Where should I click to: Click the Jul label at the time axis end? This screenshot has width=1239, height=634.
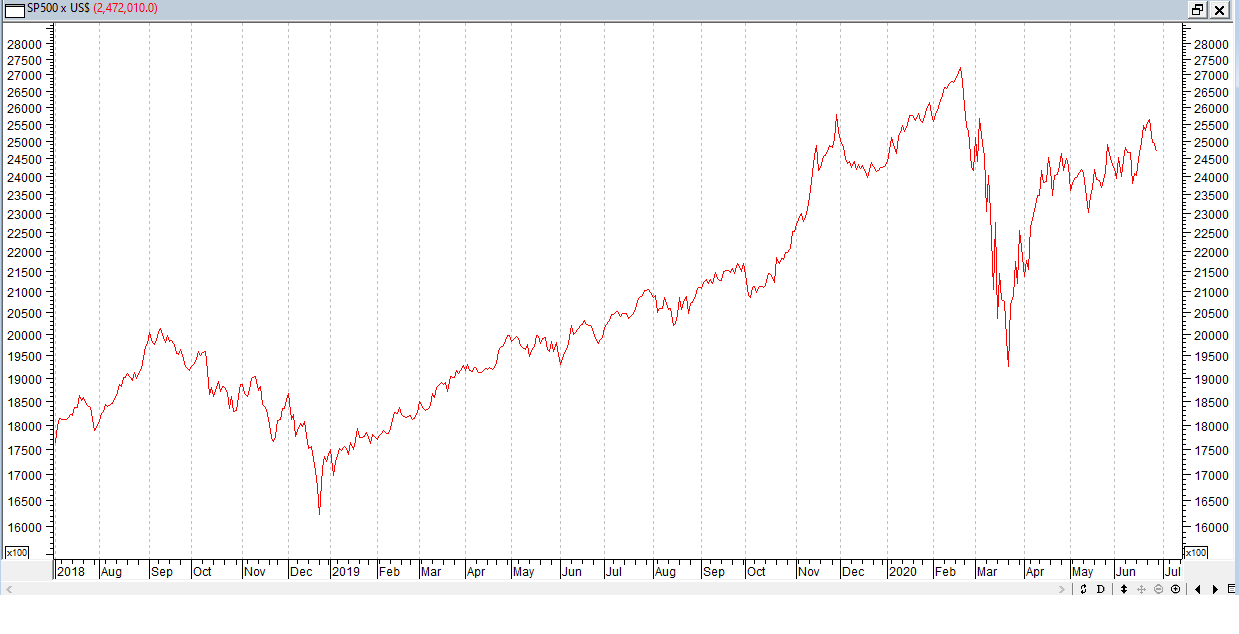[x=1173, y=572]
